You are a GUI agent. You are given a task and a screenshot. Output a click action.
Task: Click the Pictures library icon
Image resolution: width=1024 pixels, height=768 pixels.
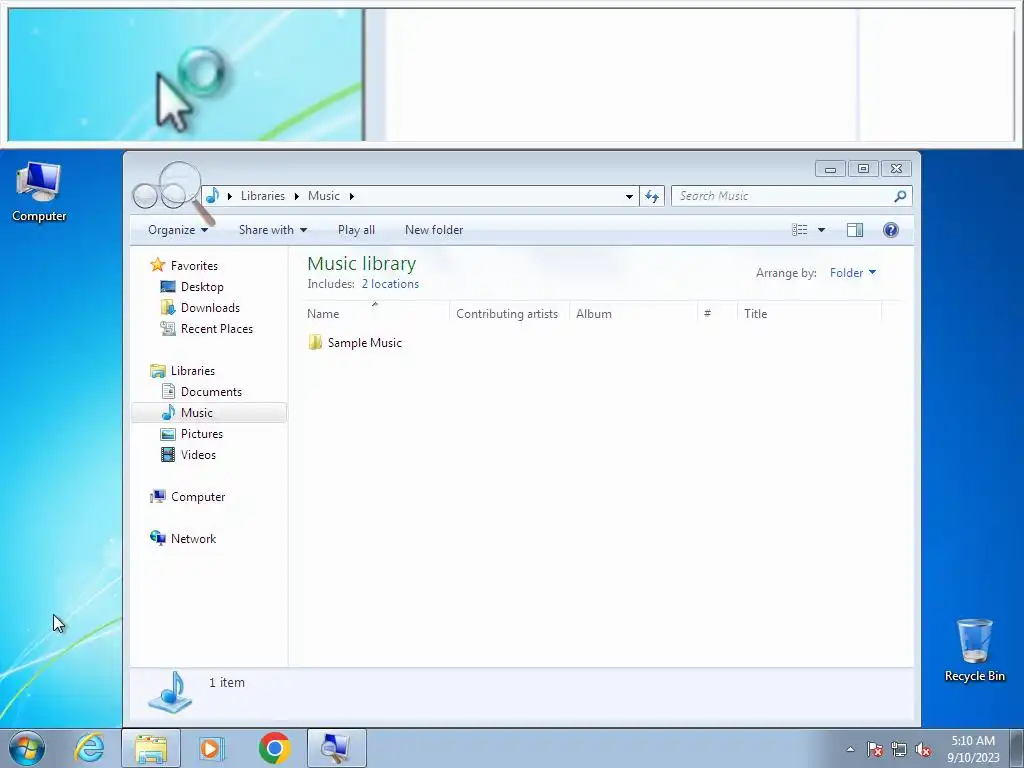pos(168,434)
